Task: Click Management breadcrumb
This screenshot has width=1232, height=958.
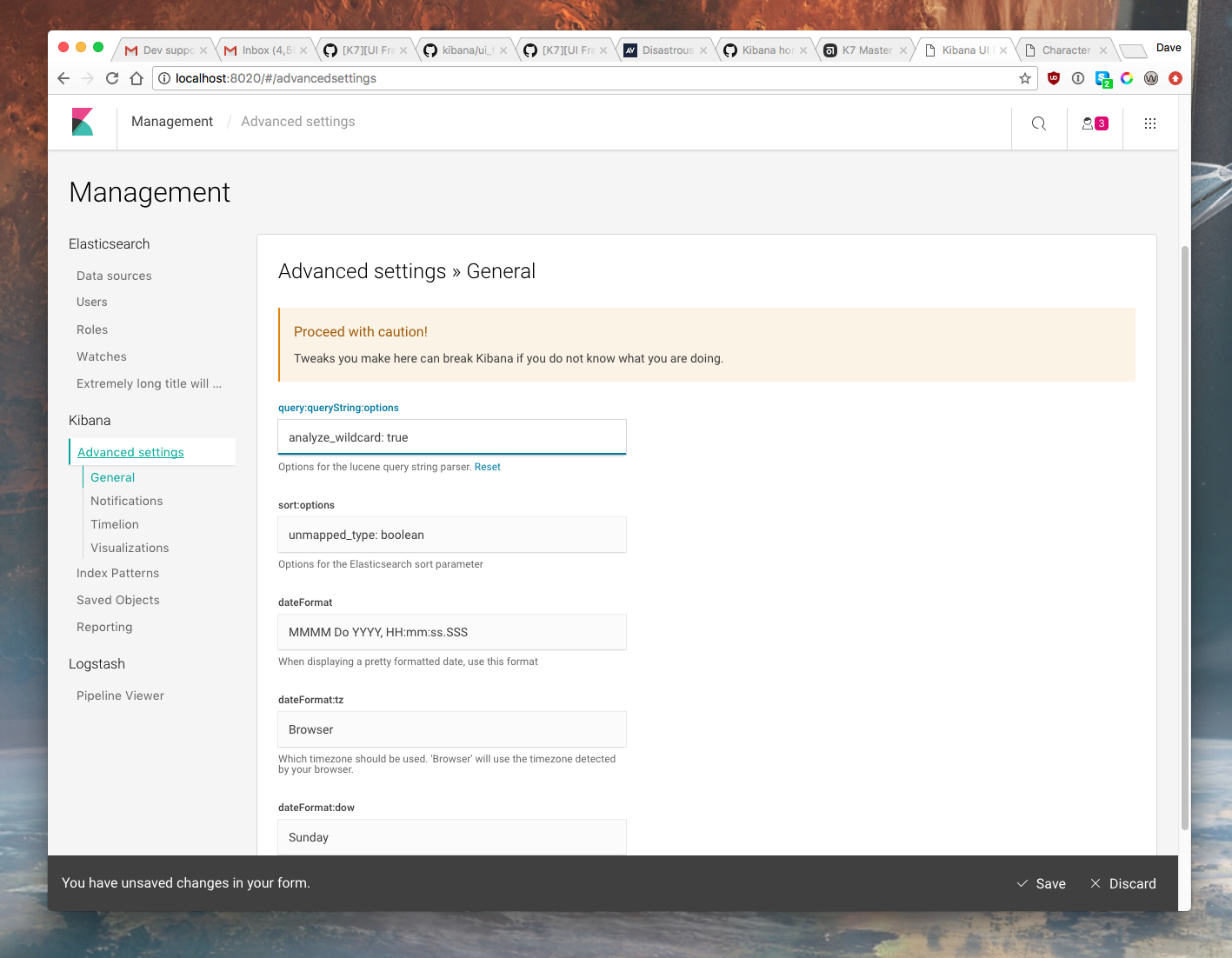Action: 172,122
